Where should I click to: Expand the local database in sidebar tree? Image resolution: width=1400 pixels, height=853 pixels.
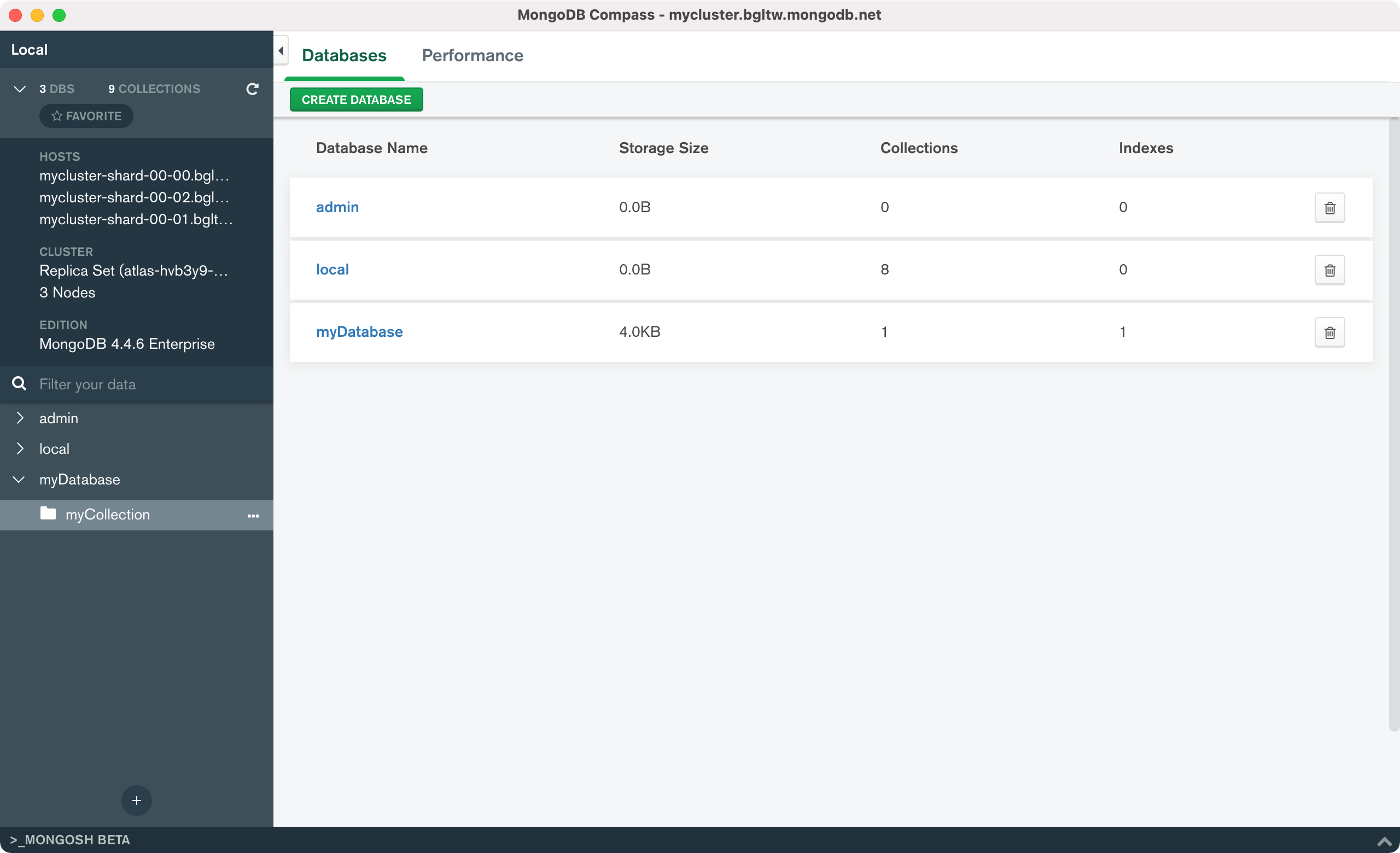click(x=20, y=449)
